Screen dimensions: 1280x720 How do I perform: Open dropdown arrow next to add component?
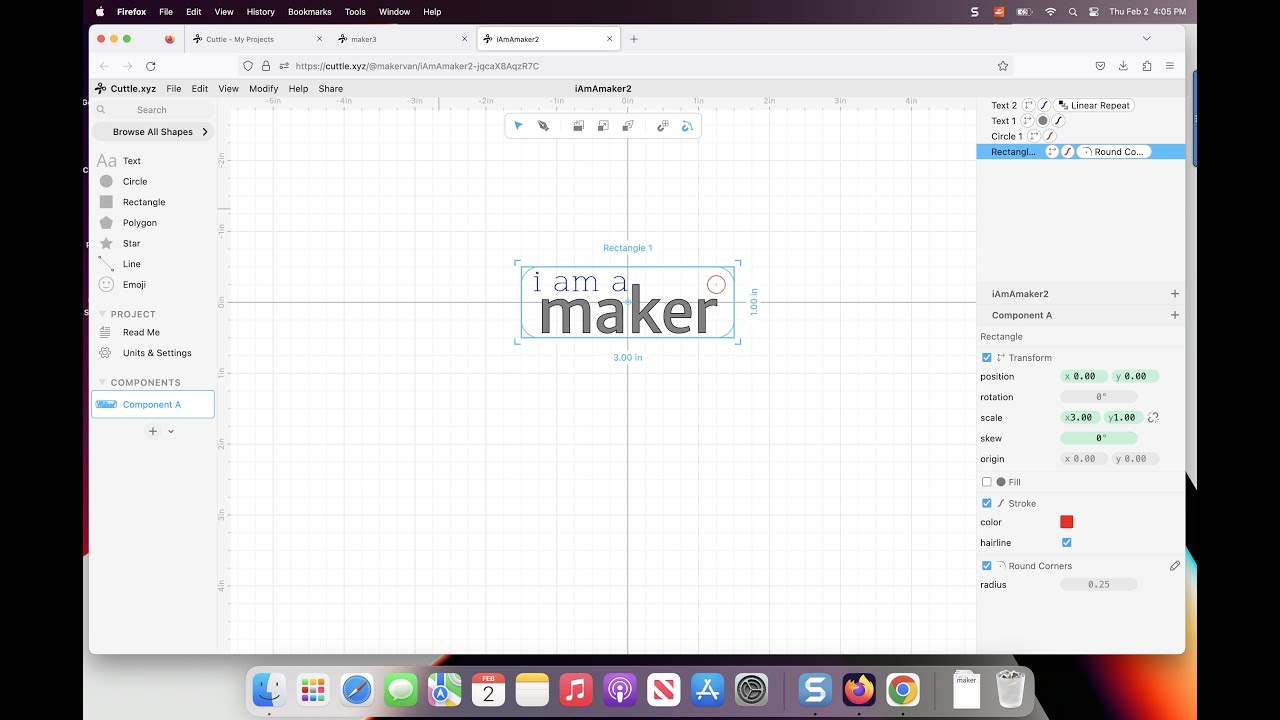171,432
